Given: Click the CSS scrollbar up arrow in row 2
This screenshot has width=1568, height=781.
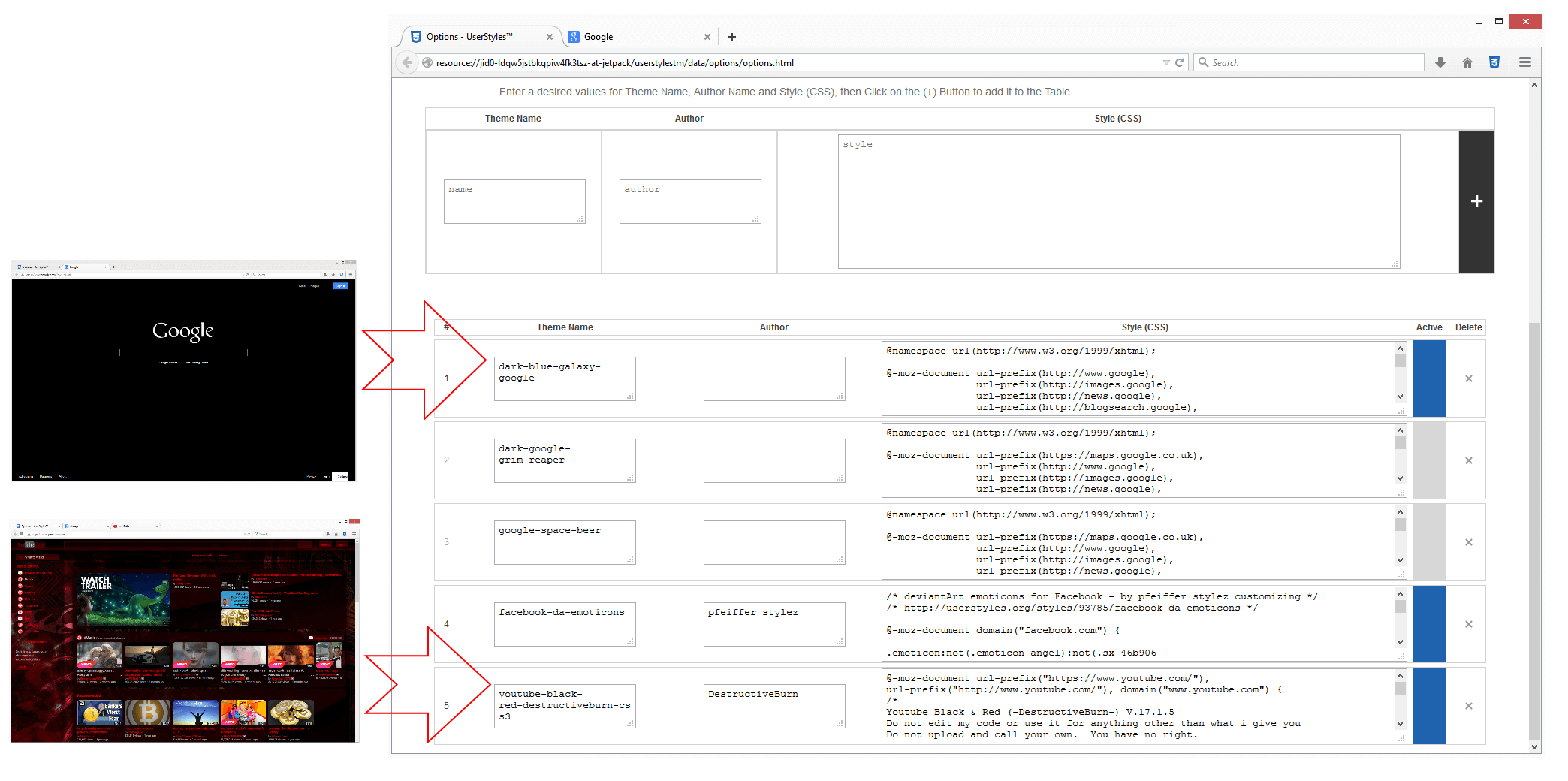Looking at the screenshot, I should (1400, 430).
